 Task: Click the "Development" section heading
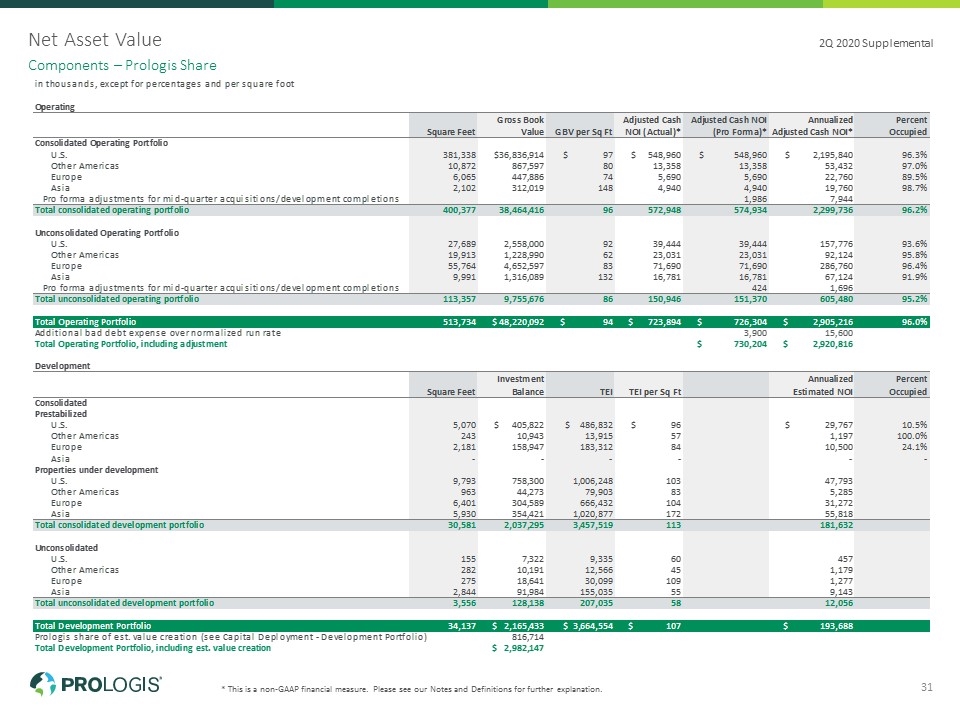(62, 366)
